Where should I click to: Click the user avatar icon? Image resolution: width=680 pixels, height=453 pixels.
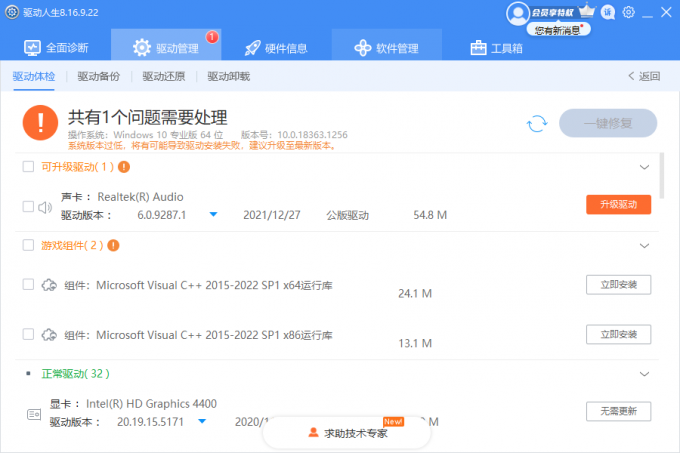pyautogui.click(x=517, y=13)
